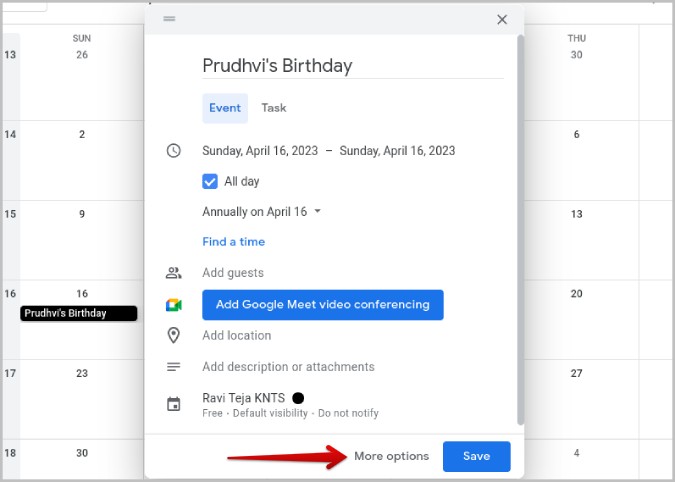
Task: Click the SUN column header
Action: (82, 38)
